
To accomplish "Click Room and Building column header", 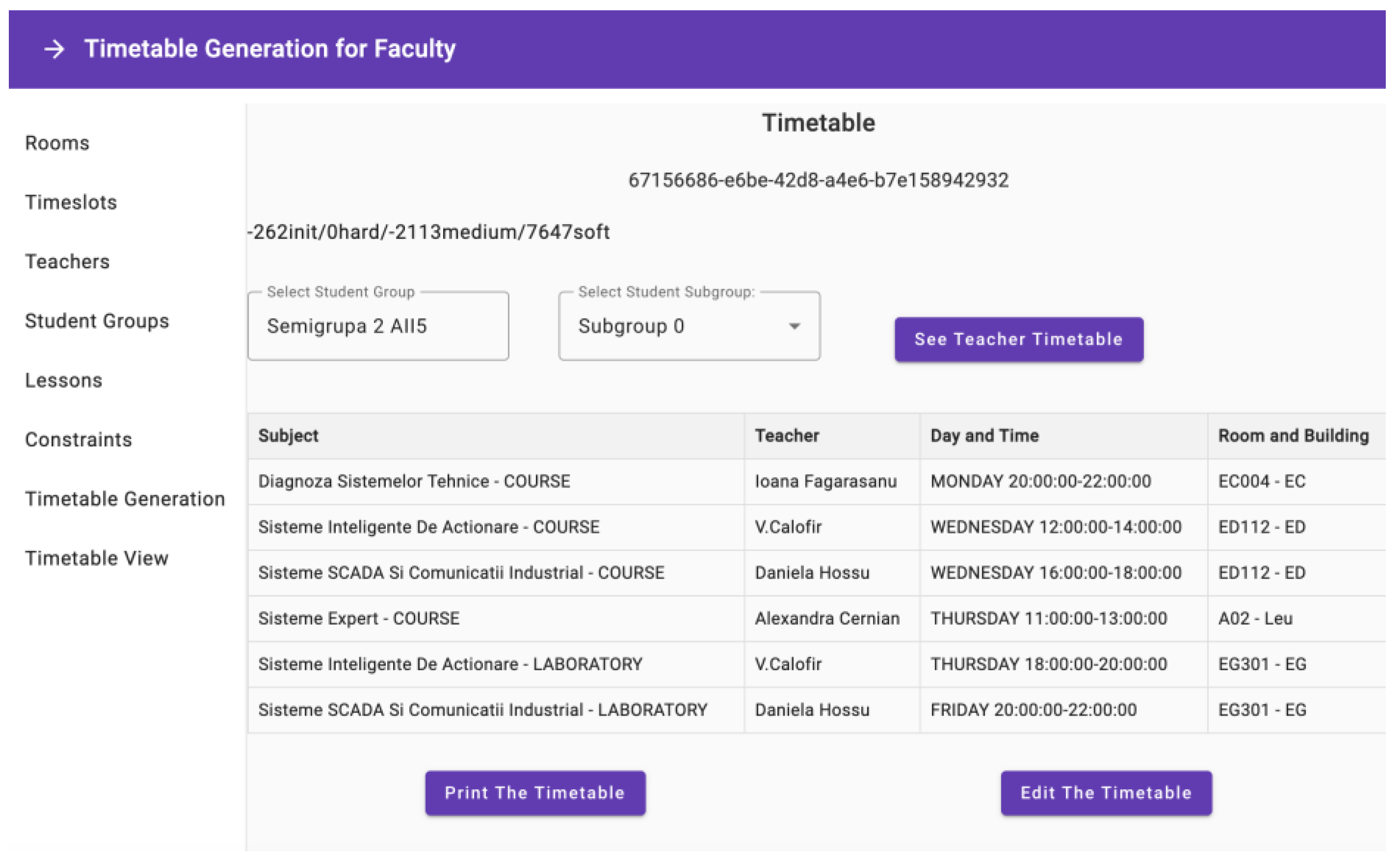I will pyautogui.click(x=1294, y=436).
